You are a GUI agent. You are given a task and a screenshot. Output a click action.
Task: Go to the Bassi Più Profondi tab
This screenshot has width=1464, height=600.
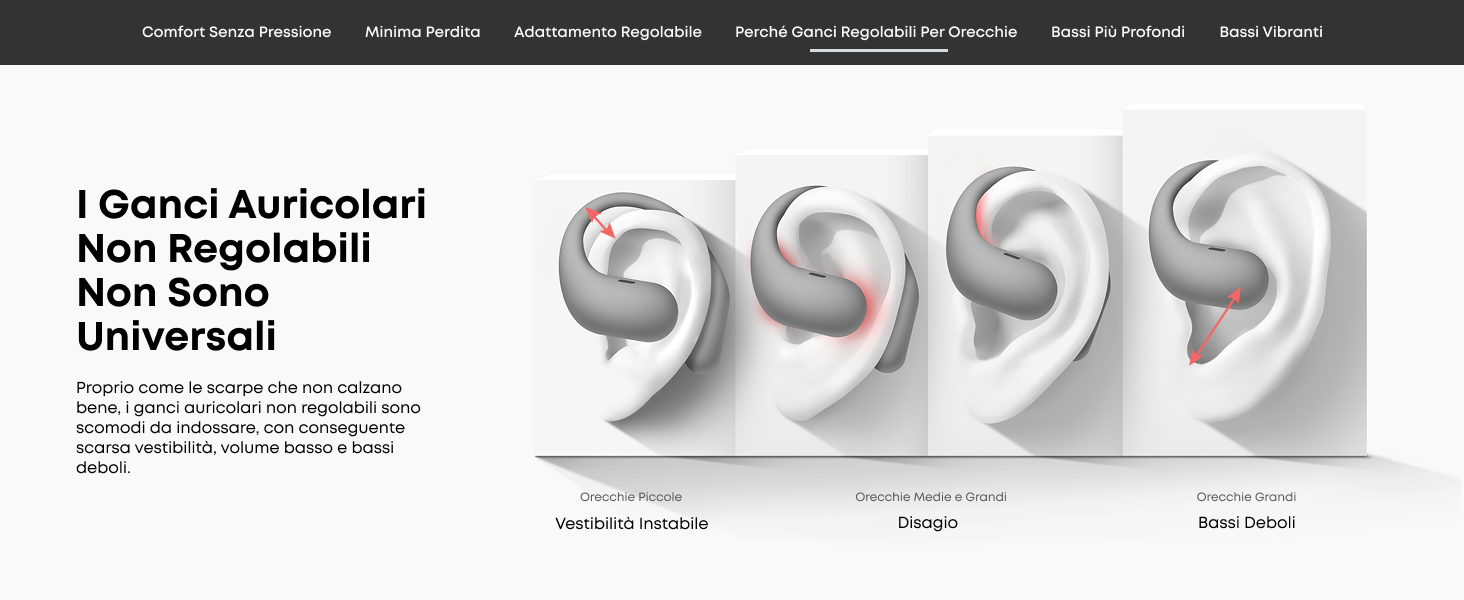coord(1118,32)
